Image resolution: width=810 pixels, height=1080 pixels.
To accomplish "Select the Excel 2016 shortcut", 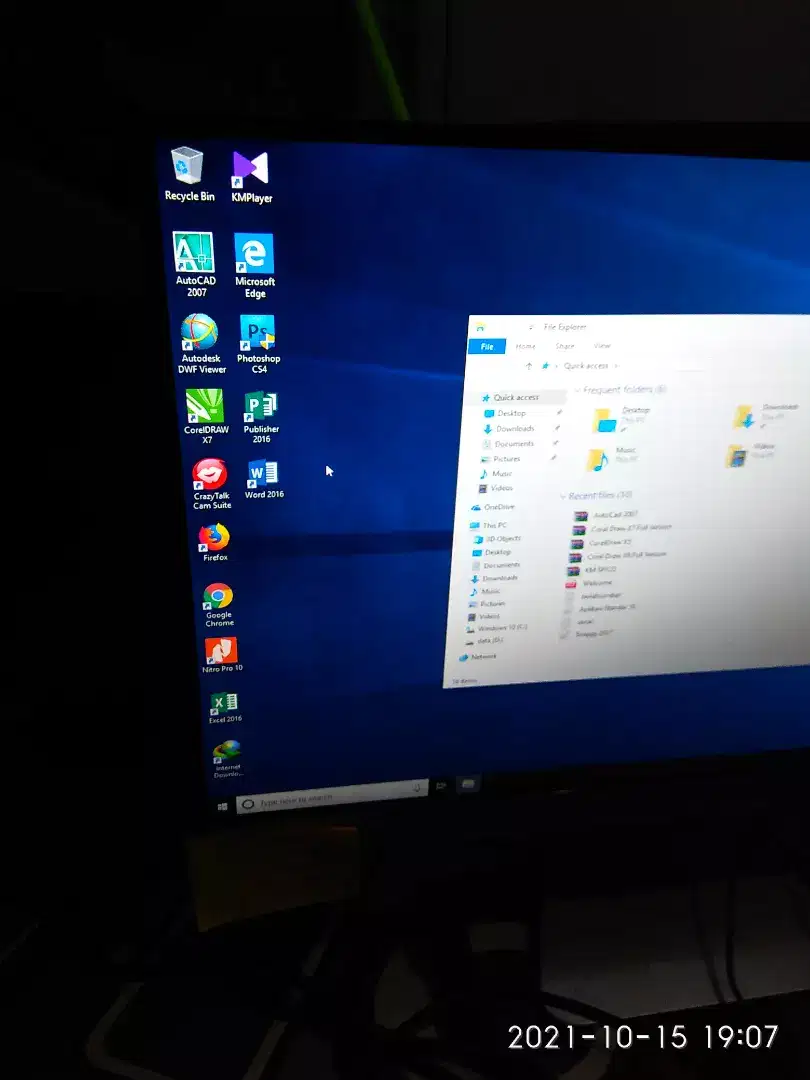I will pos(225,707).
